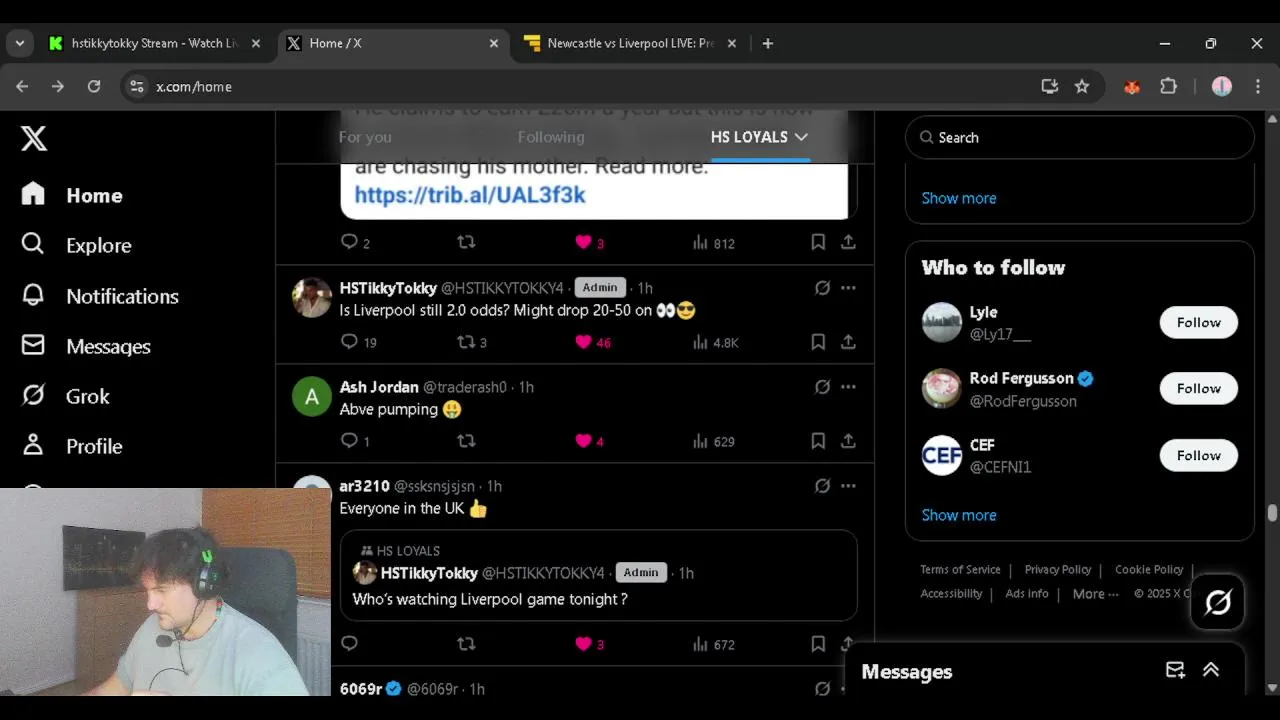The height and width of the screenshot is (720, 1280).
Task: Switch to the For you tab
Action: coord(365,137)
